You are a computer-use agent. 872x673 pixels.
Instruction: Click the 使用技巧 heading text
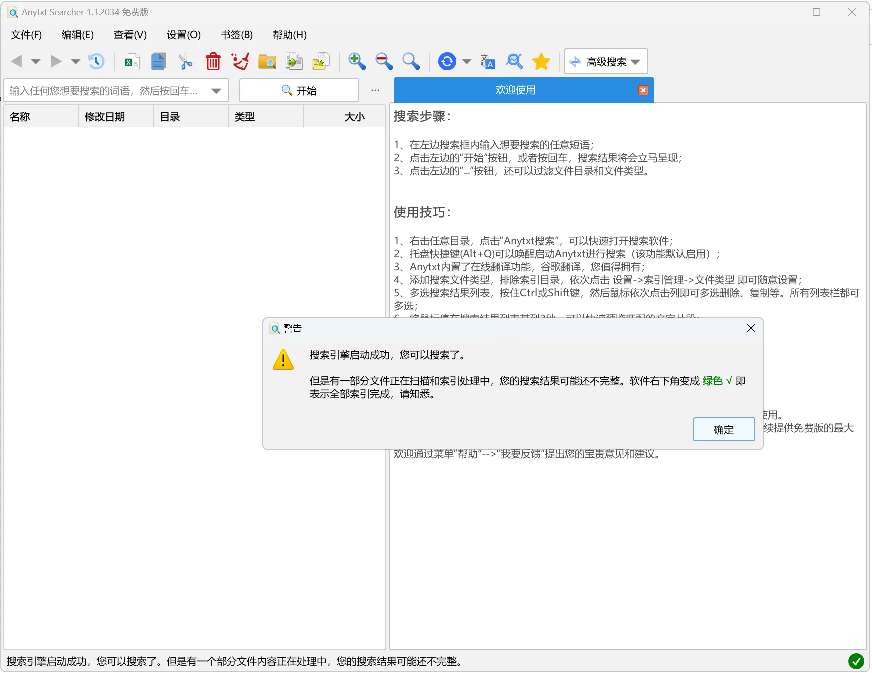pyautogui.click(x=422, y=212)
